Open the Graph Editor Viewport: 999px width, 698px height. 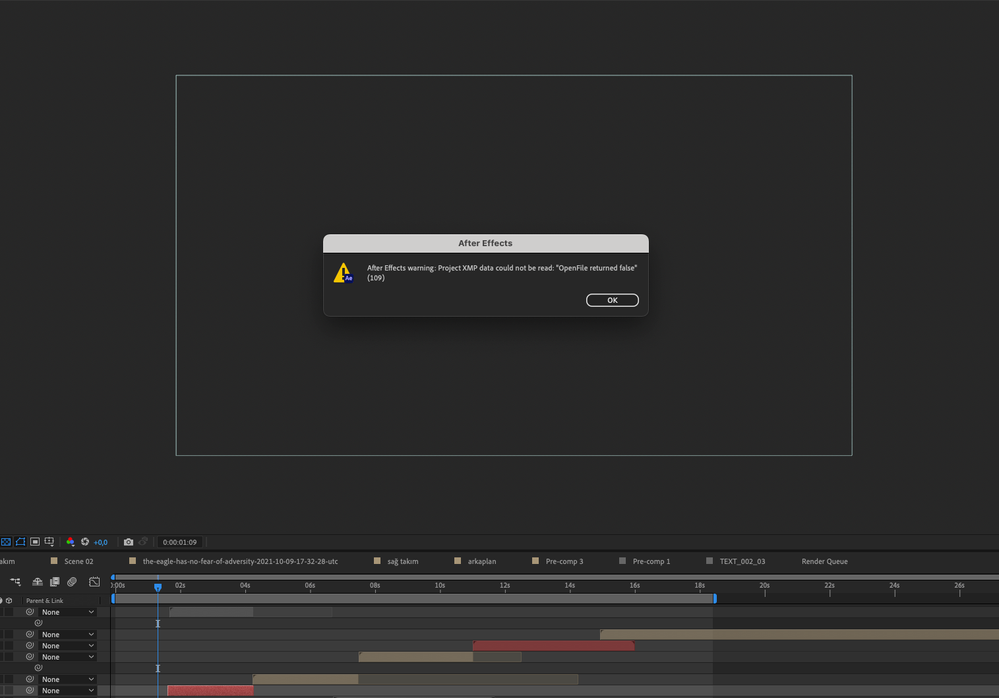point(94,581)
